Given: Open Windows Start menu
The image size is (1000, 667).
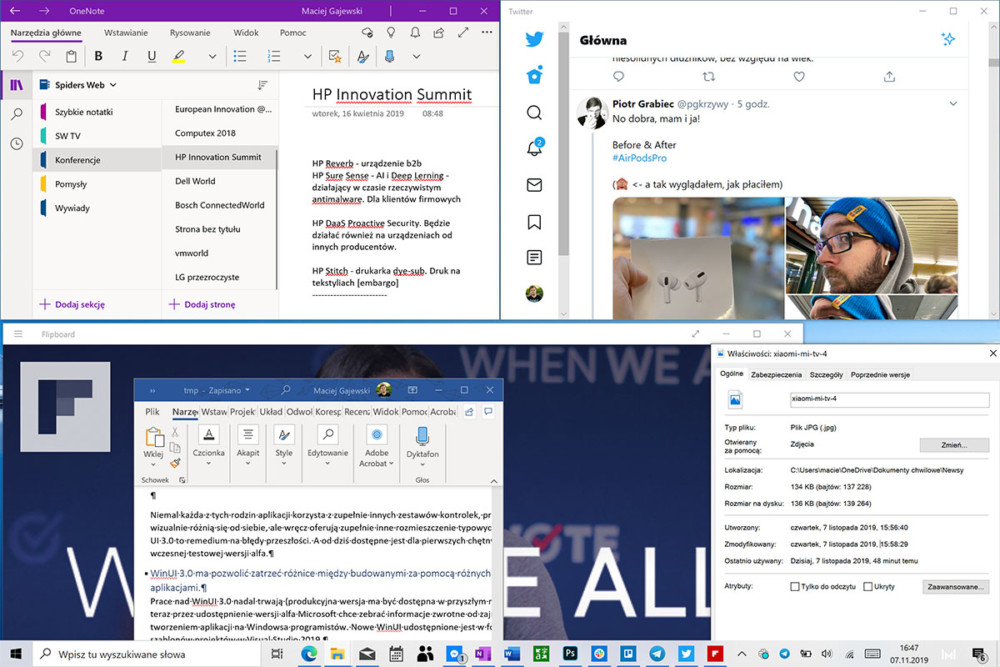Looking at the screenshot, I should coord(16,654).
